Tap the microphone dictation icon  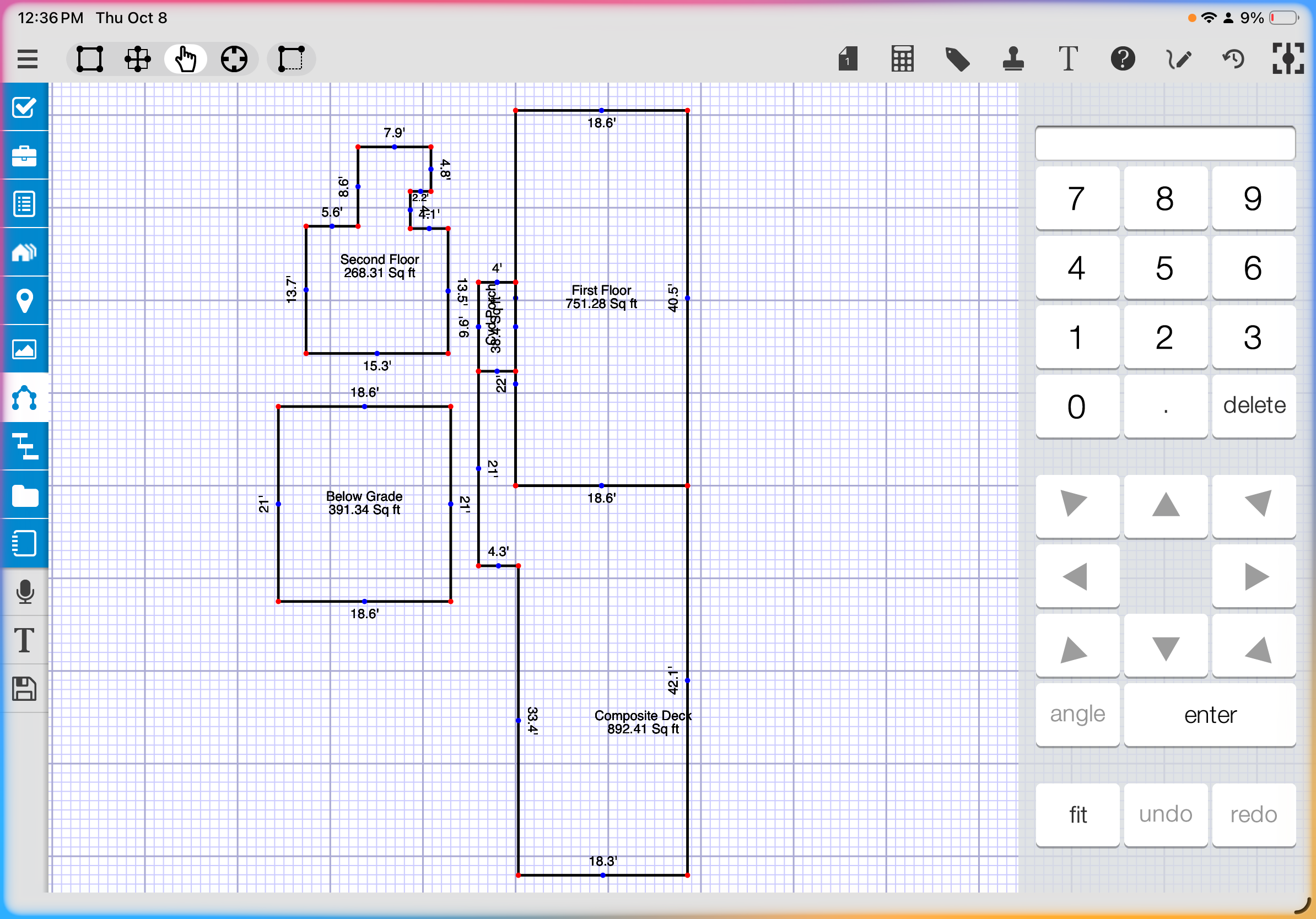[x=24, y=592]
